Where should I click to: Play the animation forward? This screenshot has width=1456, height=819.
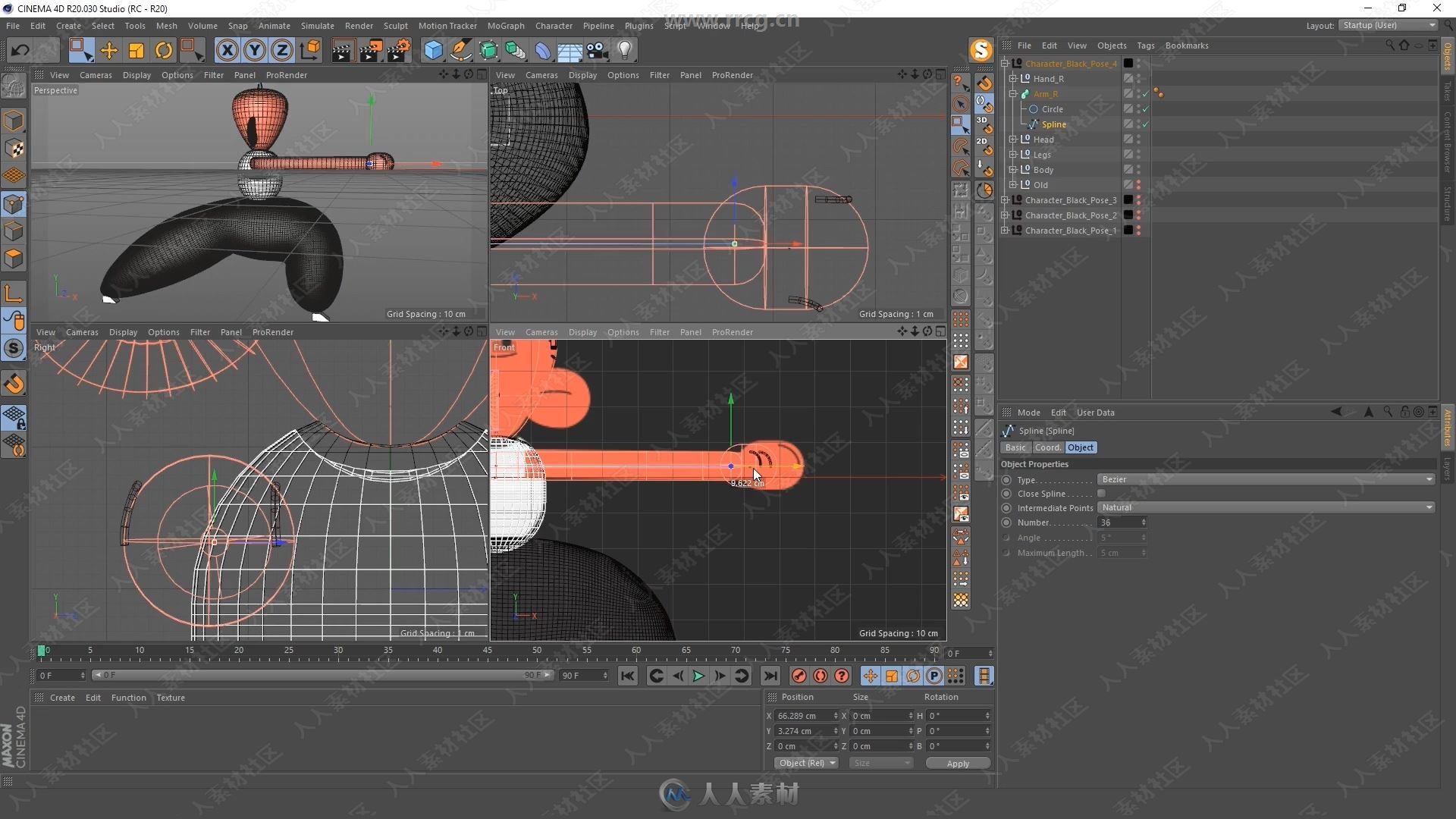pyautogui.click(x=698, y=676)
